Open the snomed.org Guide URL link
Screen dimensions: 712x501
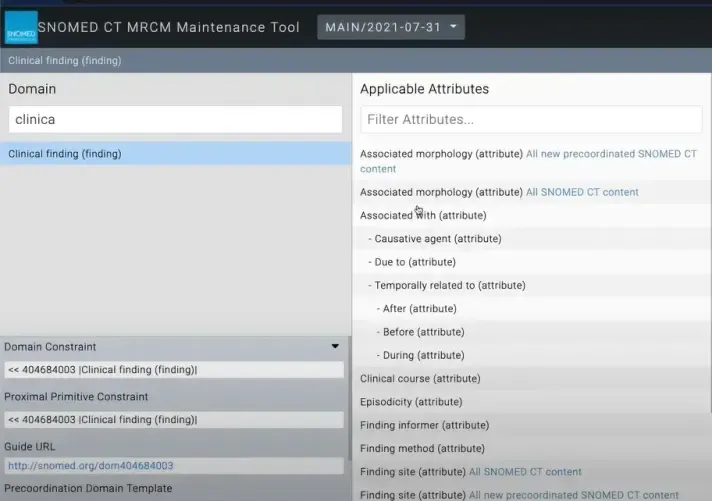point(90,466)
